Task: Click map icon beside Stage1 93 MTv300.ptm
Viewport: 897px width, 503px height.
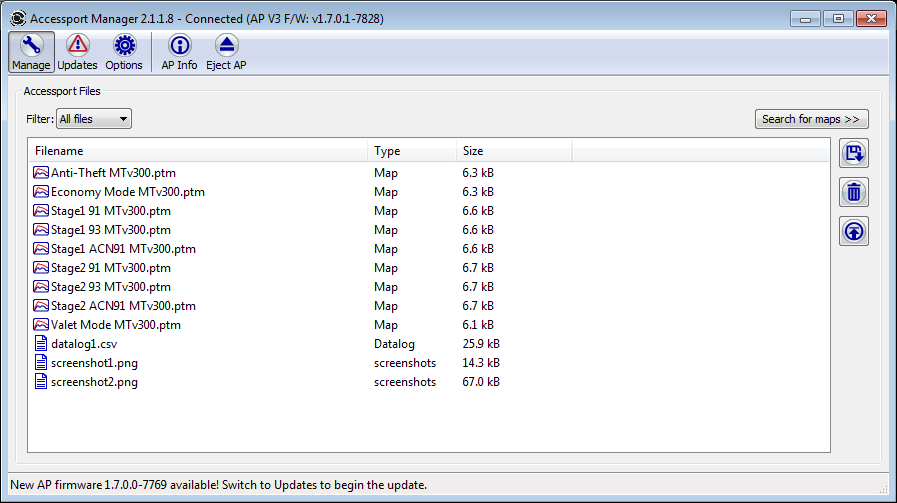Action: coord(41,229)
